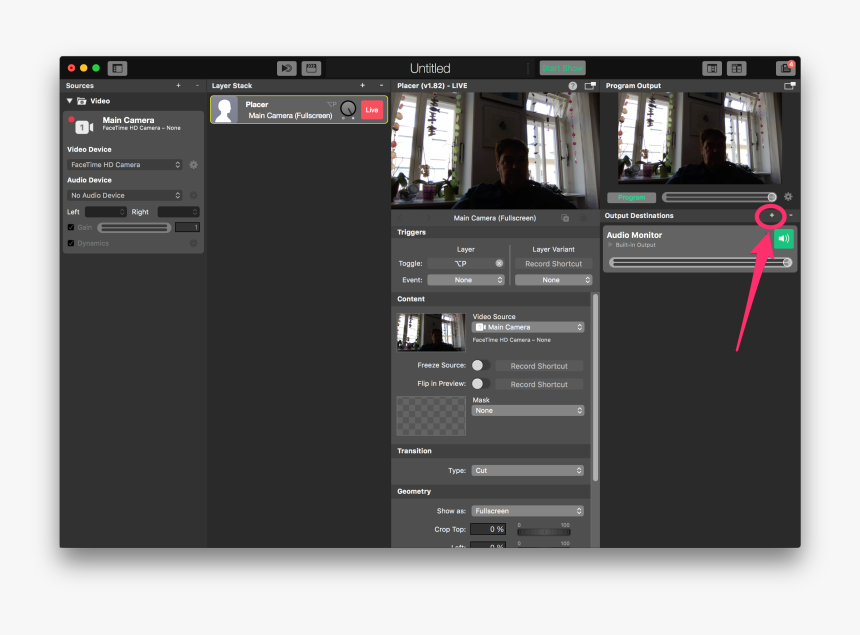Pop out the Placer preview window
The image size is (860, 635).
[x=590, y=86]
